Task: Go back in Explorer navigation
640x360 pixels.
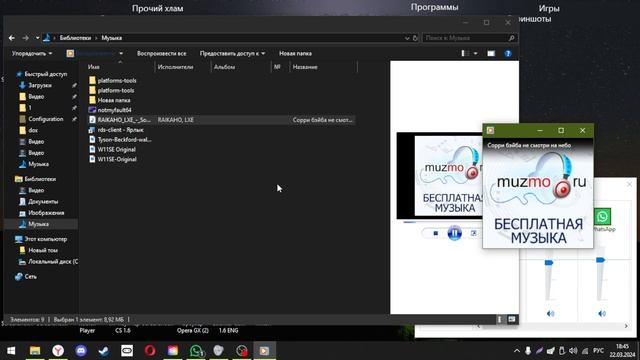Action: tap(12, 38)
